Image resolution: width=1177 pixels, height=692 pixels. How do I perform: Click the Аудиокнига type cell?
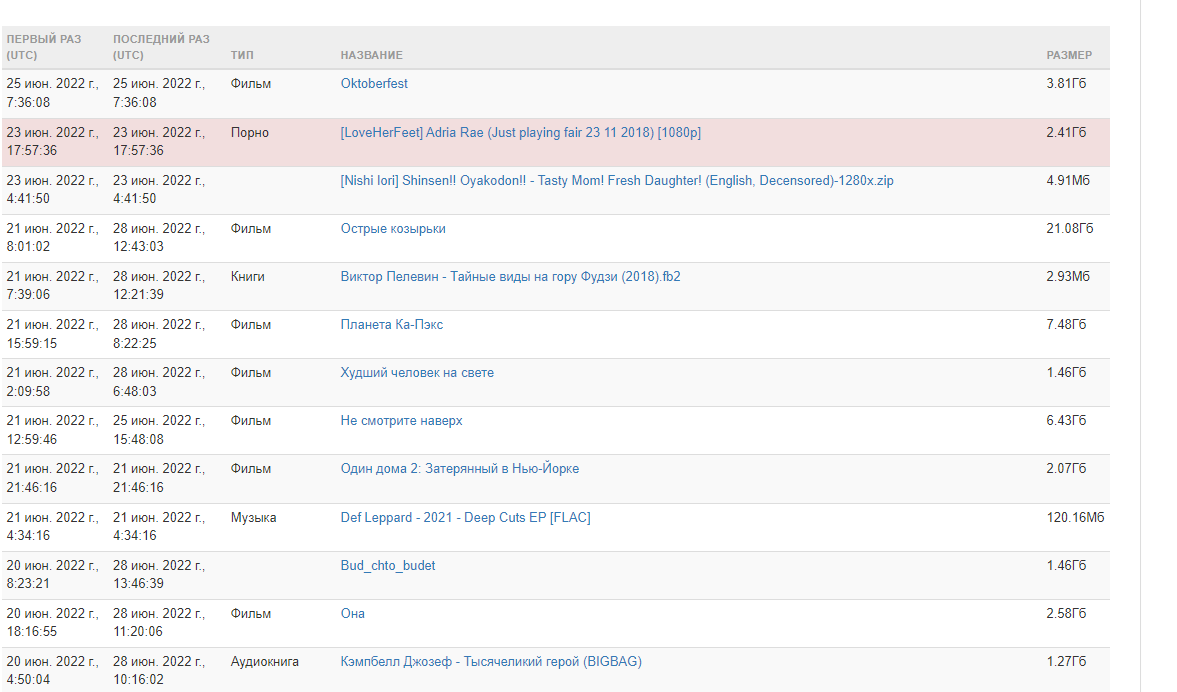click(x=265, y=661)
